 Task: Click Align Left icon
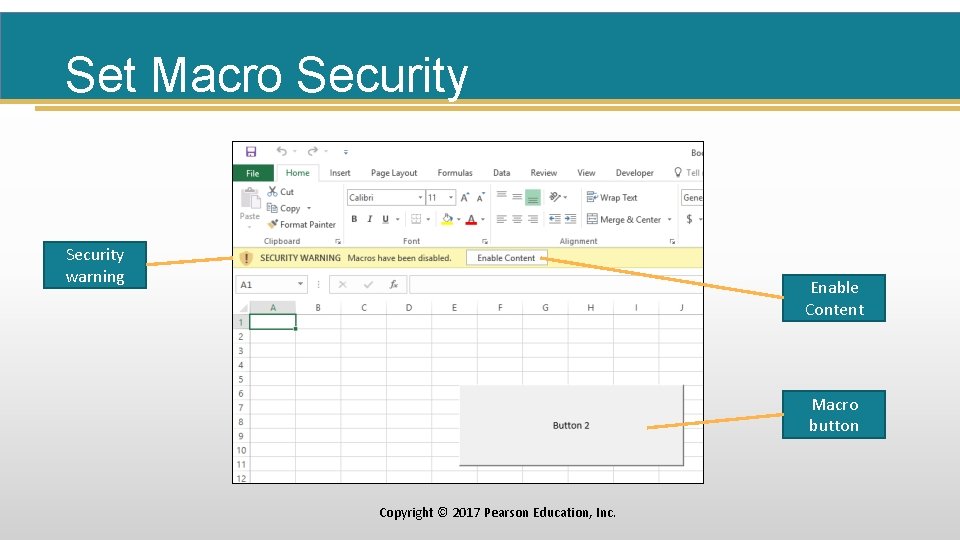[501, 219]
